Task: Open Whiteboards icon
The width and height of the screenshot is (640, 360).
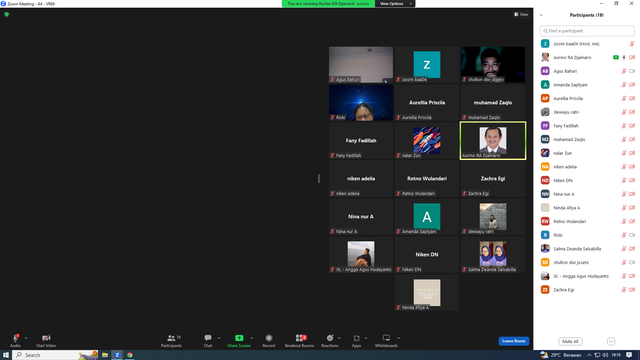Action: click(x=386, y=338)
